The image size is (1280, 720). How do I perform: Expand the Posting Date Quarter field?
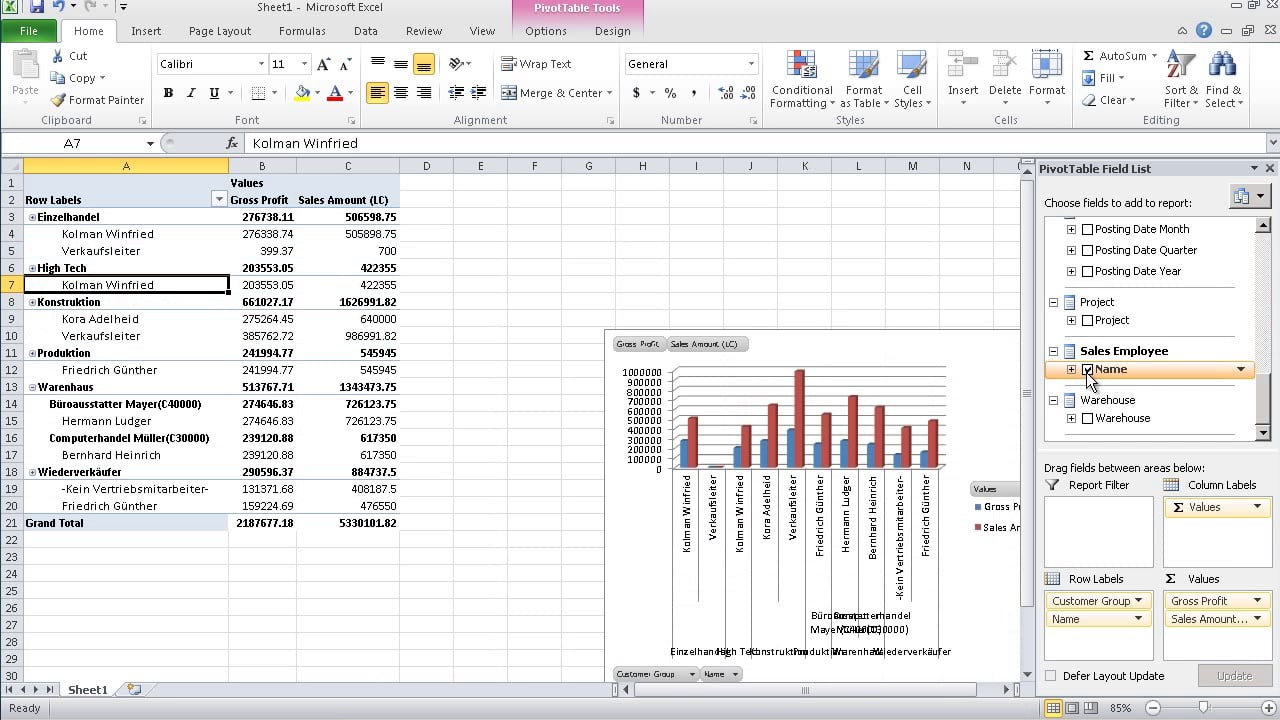(1071, 251)
